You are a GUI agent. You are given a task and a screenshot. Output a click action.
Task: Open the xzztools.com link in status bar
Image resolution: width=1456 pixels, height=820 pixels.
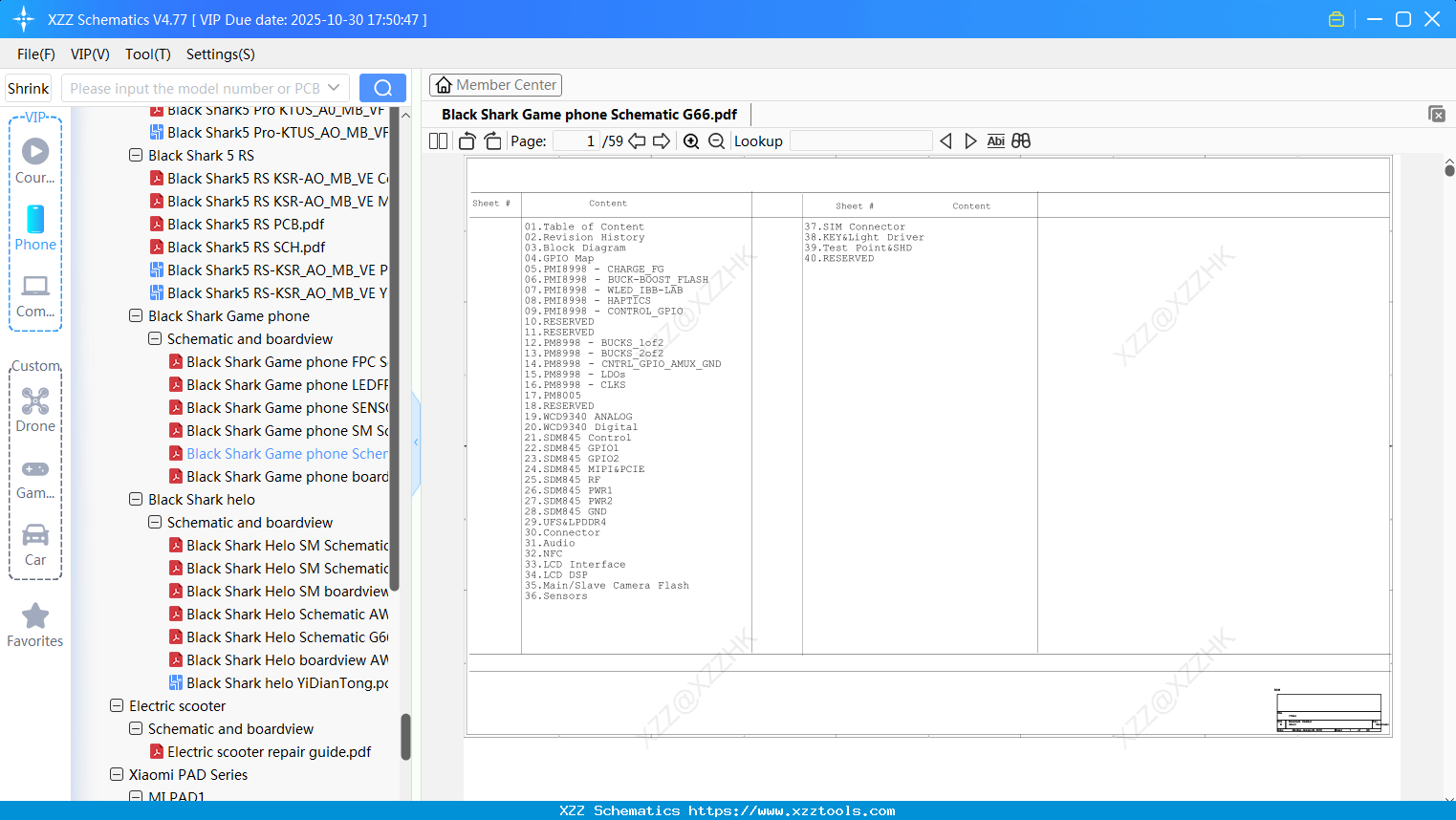tap(792, 810)
